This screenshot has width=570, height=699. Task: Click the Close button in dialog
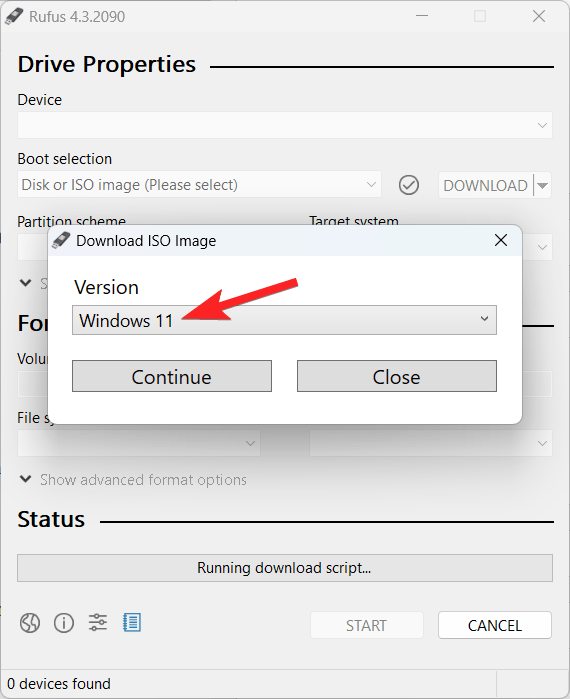pyautogui.click(x=397, y=376)
